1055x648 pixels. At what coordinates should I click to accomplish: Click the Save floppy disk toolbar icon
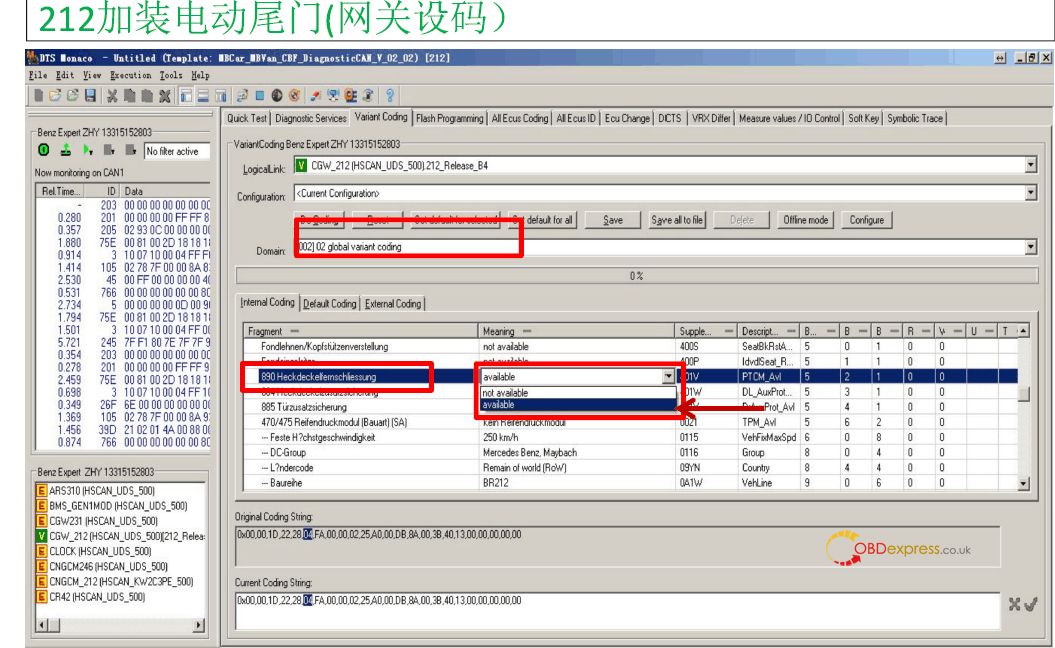click(90, 96)
